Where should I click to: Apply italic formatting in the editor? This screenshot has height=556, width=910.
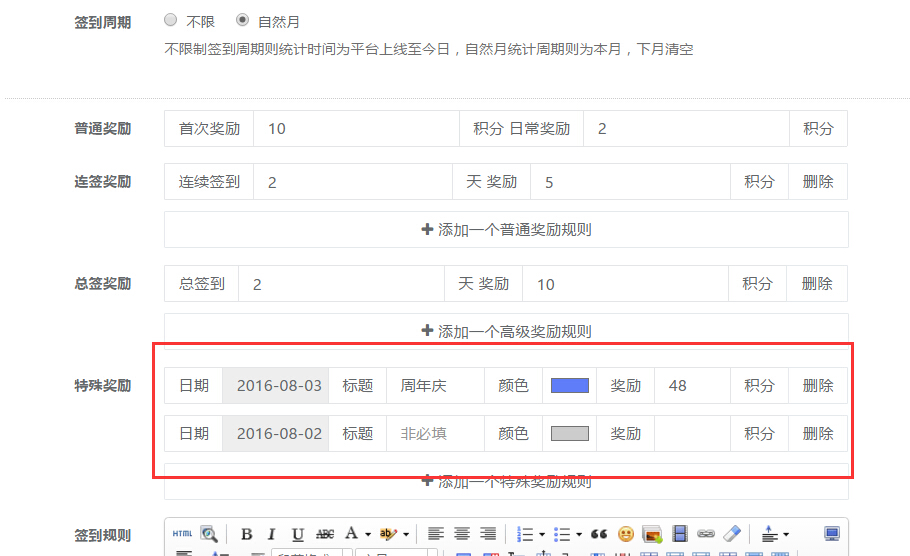coord(272,534)
